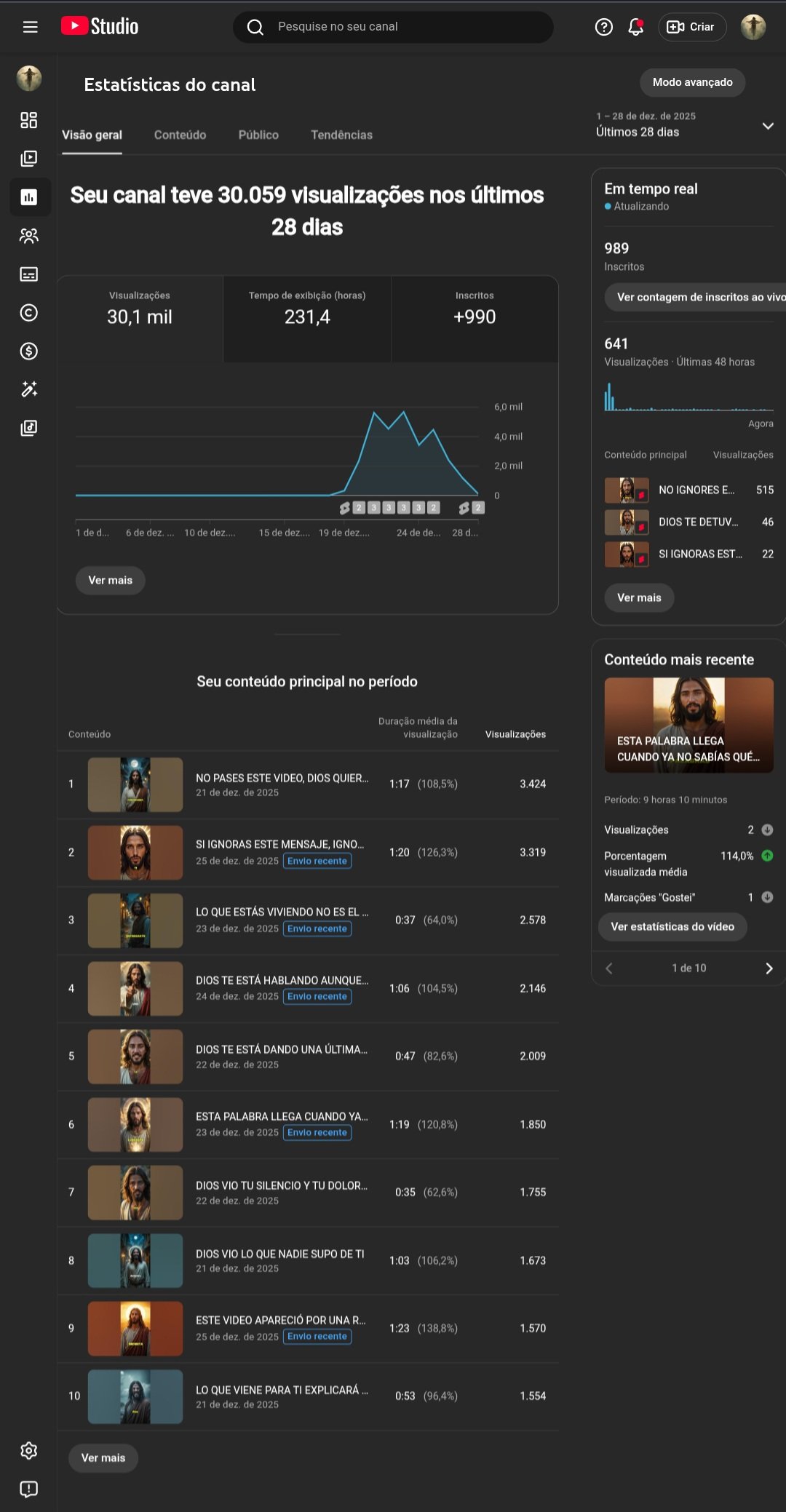Click down arrow indicator beside Visualizações 2
This screenshot has width=786, height=1512.
(767, 829)
